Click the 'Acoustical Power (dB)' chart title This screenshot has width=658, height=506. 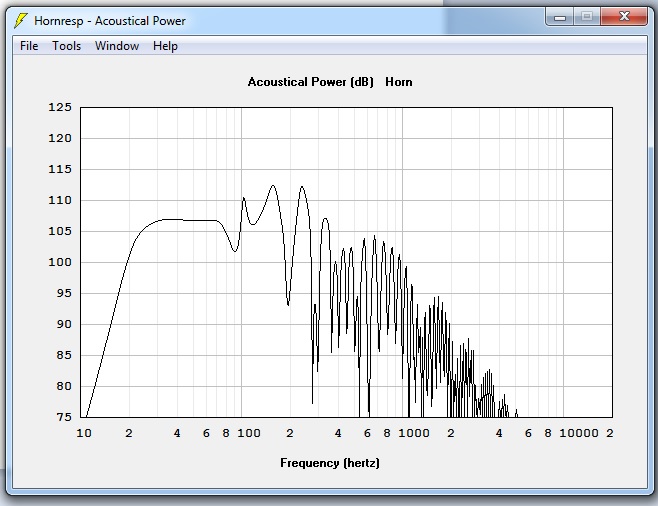(311, 82)
